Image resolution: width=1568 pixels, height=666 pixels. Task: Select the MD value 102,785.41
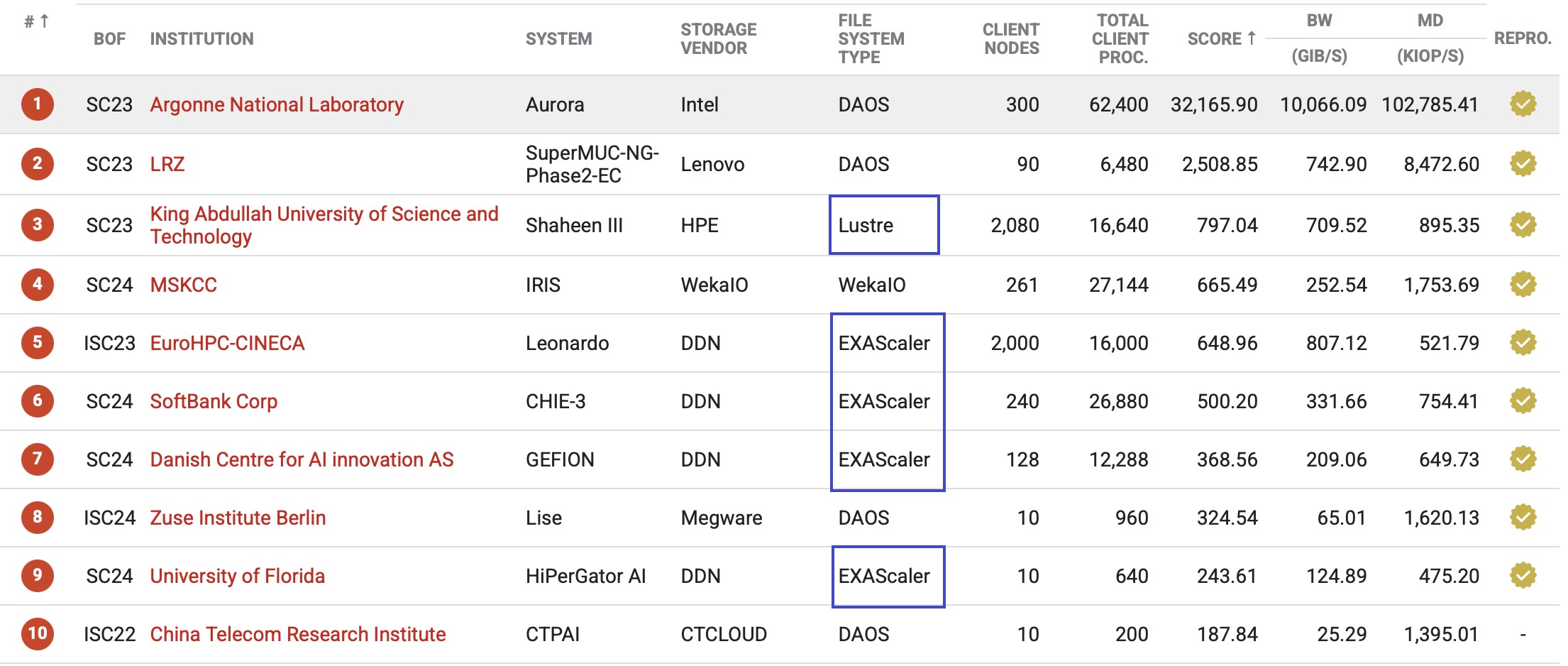1430,104
